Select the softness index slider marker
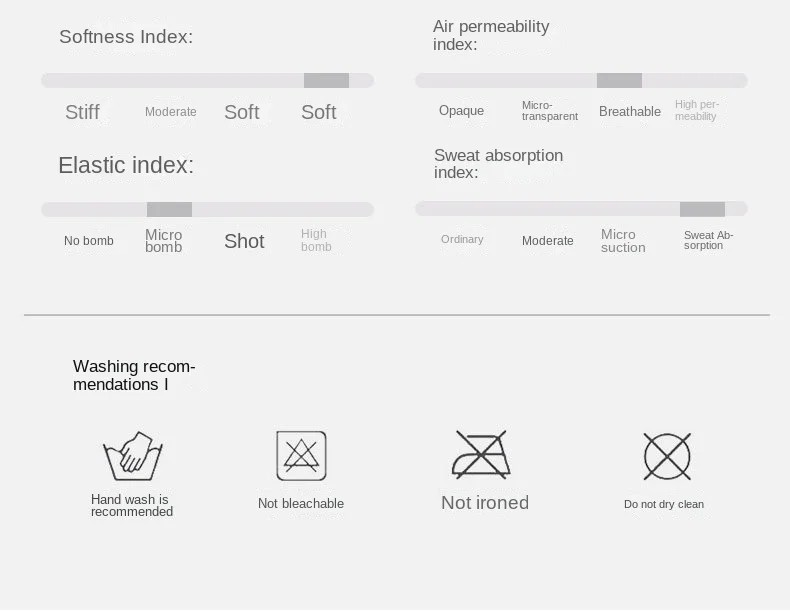Image resolution: width=790 pixels, height=612 pixels. [326, 81]
